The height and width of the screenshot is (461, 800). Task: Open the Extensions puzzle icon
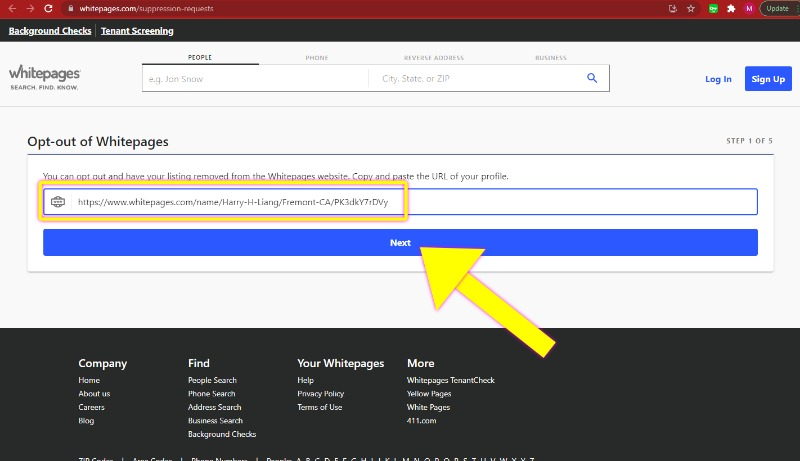point(731,8)
